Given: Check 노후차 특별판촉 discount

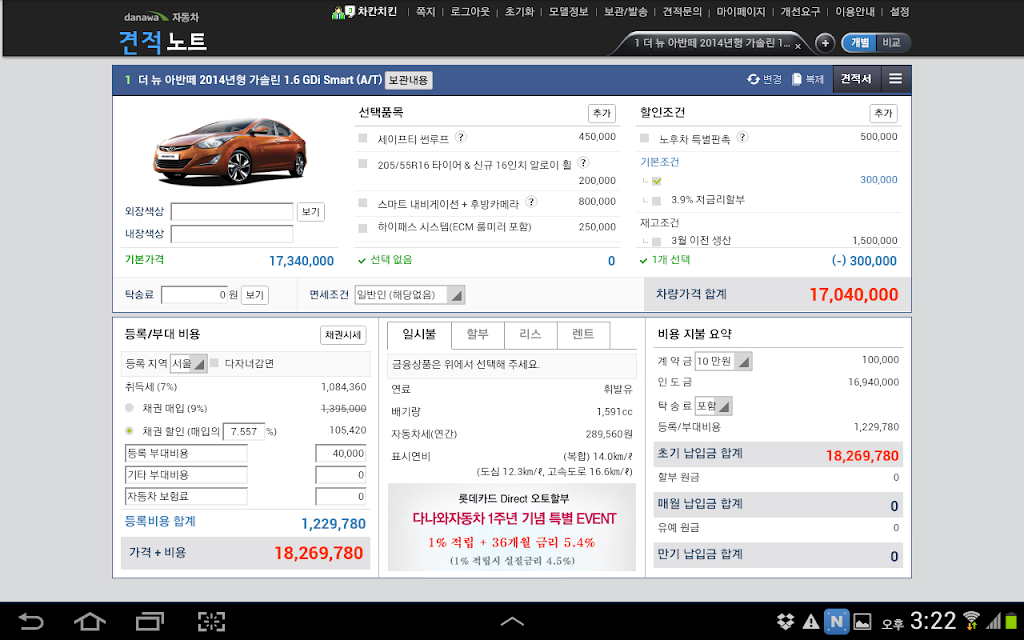Looking at the screenshot, I should pos(645,138).
